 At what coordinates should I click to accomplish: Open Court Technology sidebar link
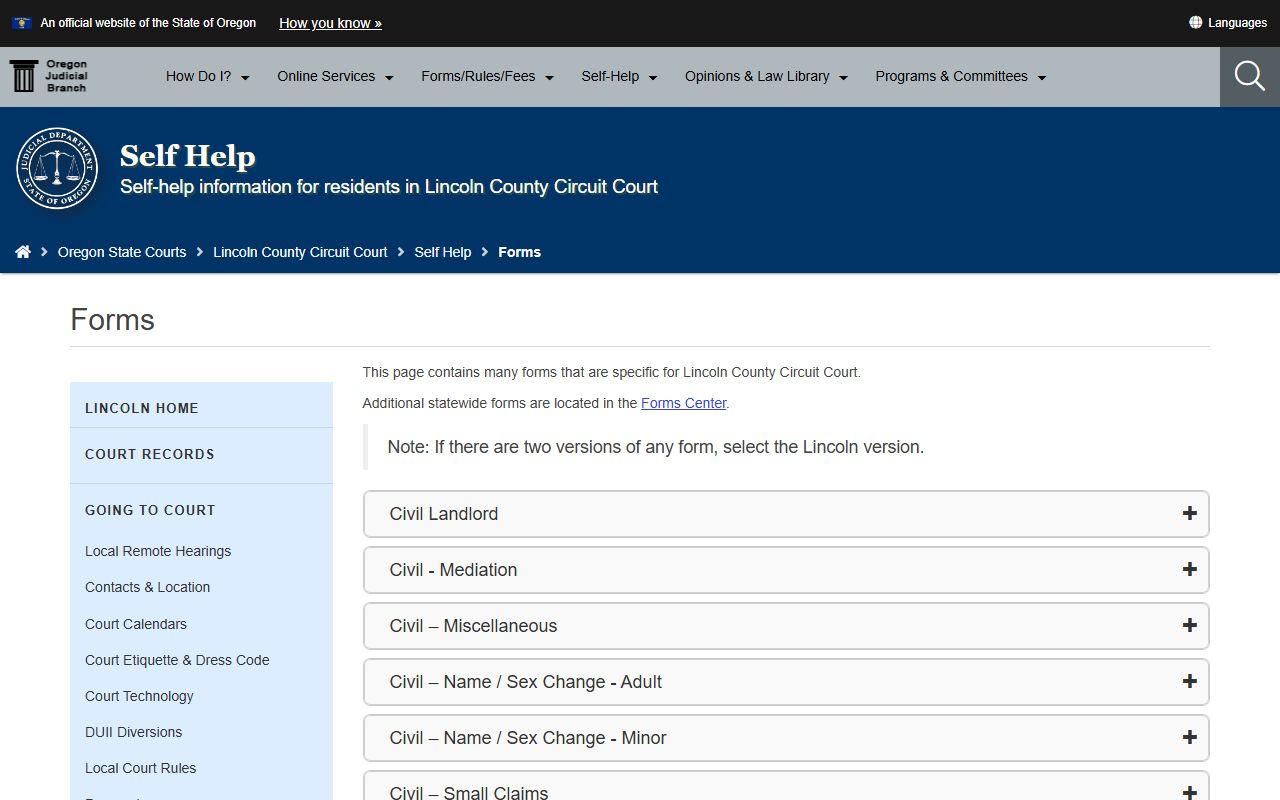pos(139,696)
